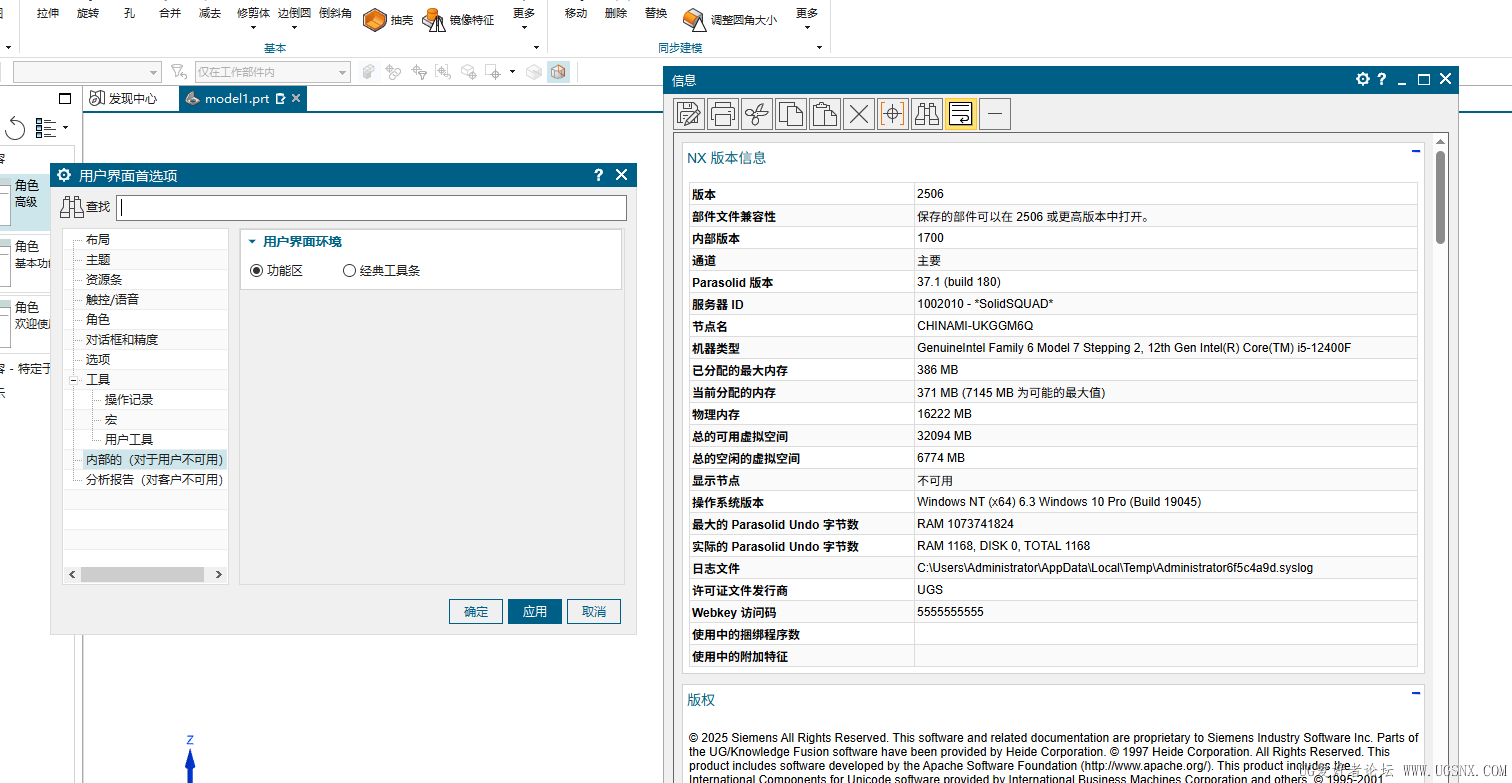Screen dimensions: 1512x783
Task: Click the square maximize icon left of 发现中心 tab
Action: pyautogui.click(x=65, y=99)
